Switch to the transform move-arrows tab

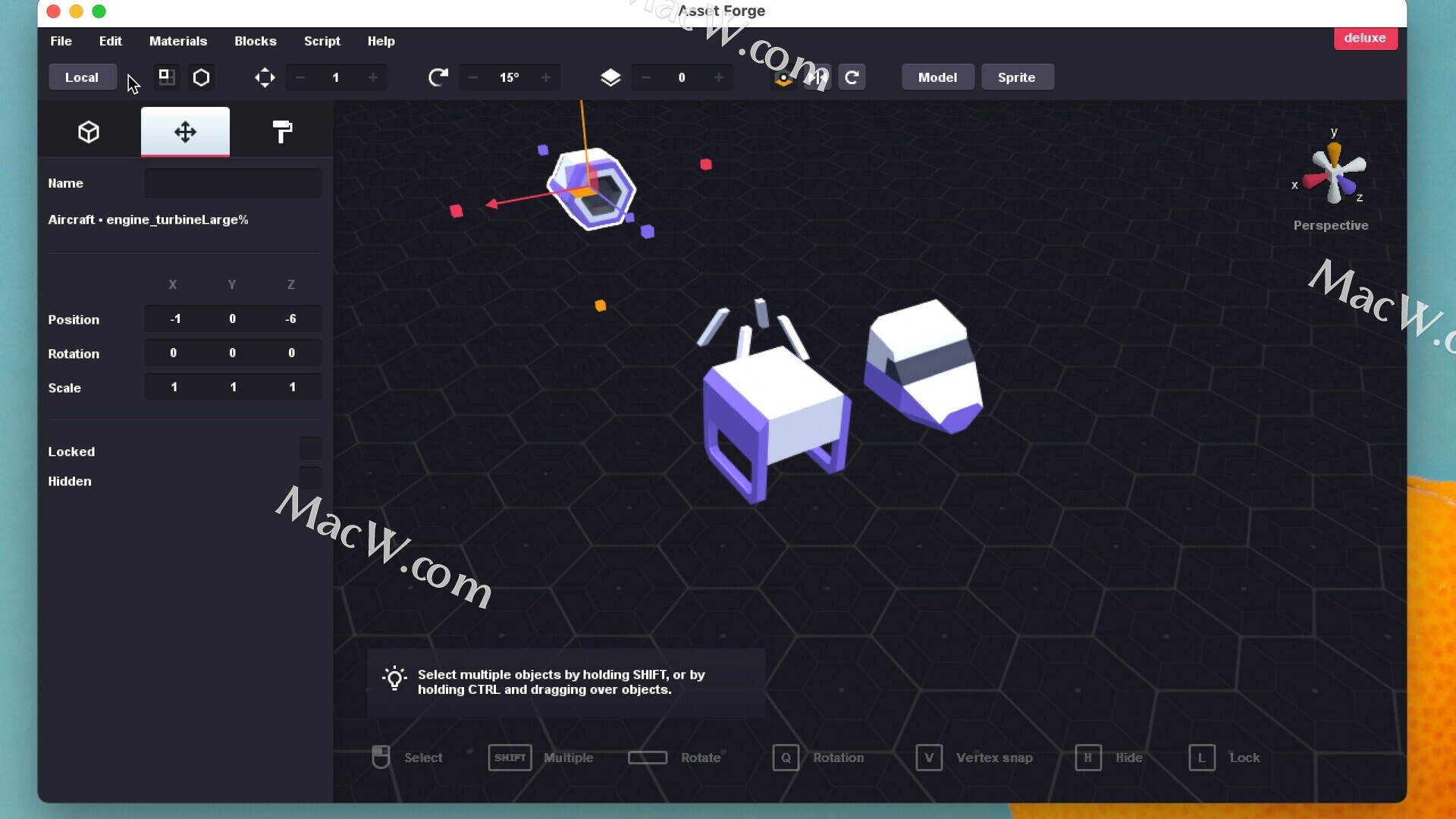coord(185,132)
